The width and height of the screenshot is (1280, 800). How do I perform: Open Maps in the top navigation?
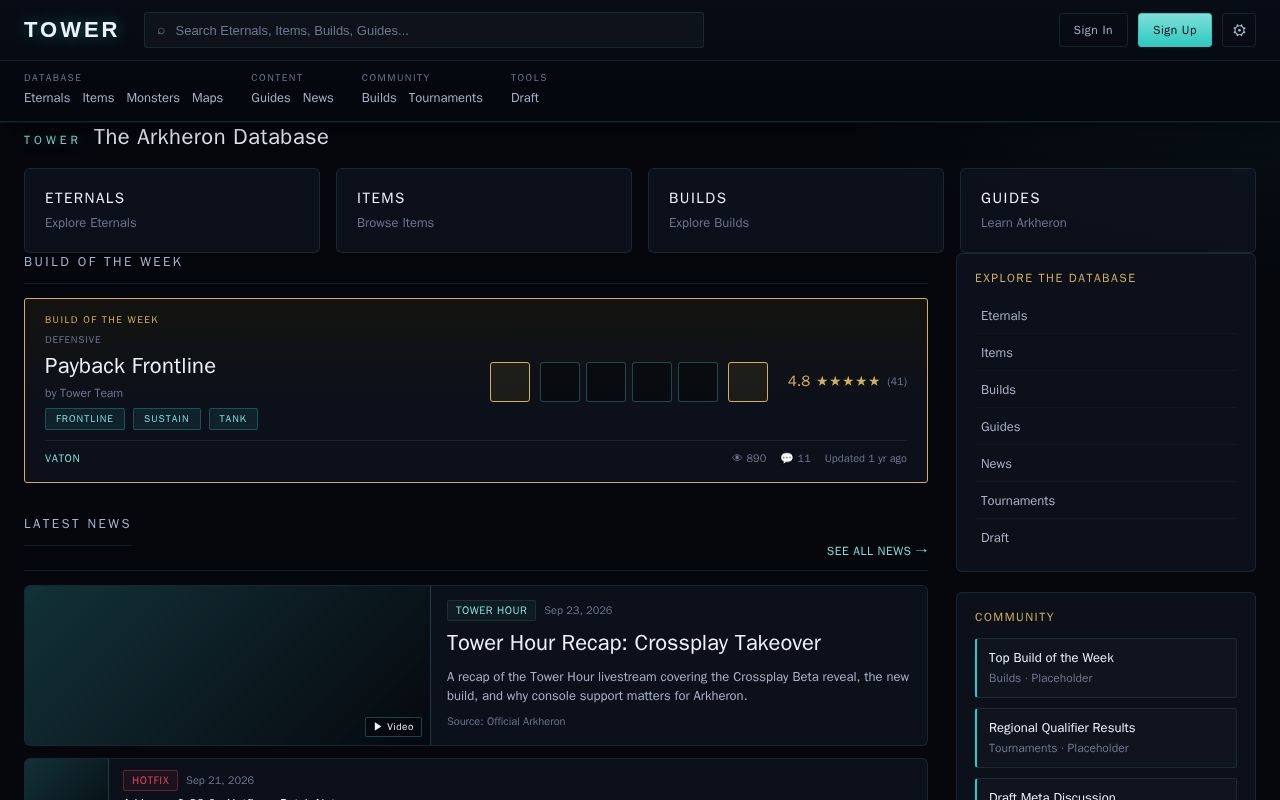coord(207,98)
